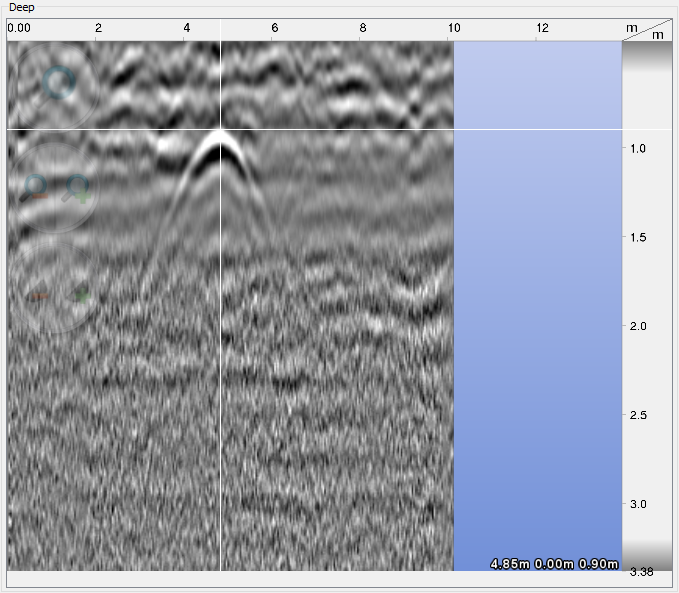679x593 pixels.
Task: Click the grey gradient bar at depth scale bottom
Action: click(647, 555)
